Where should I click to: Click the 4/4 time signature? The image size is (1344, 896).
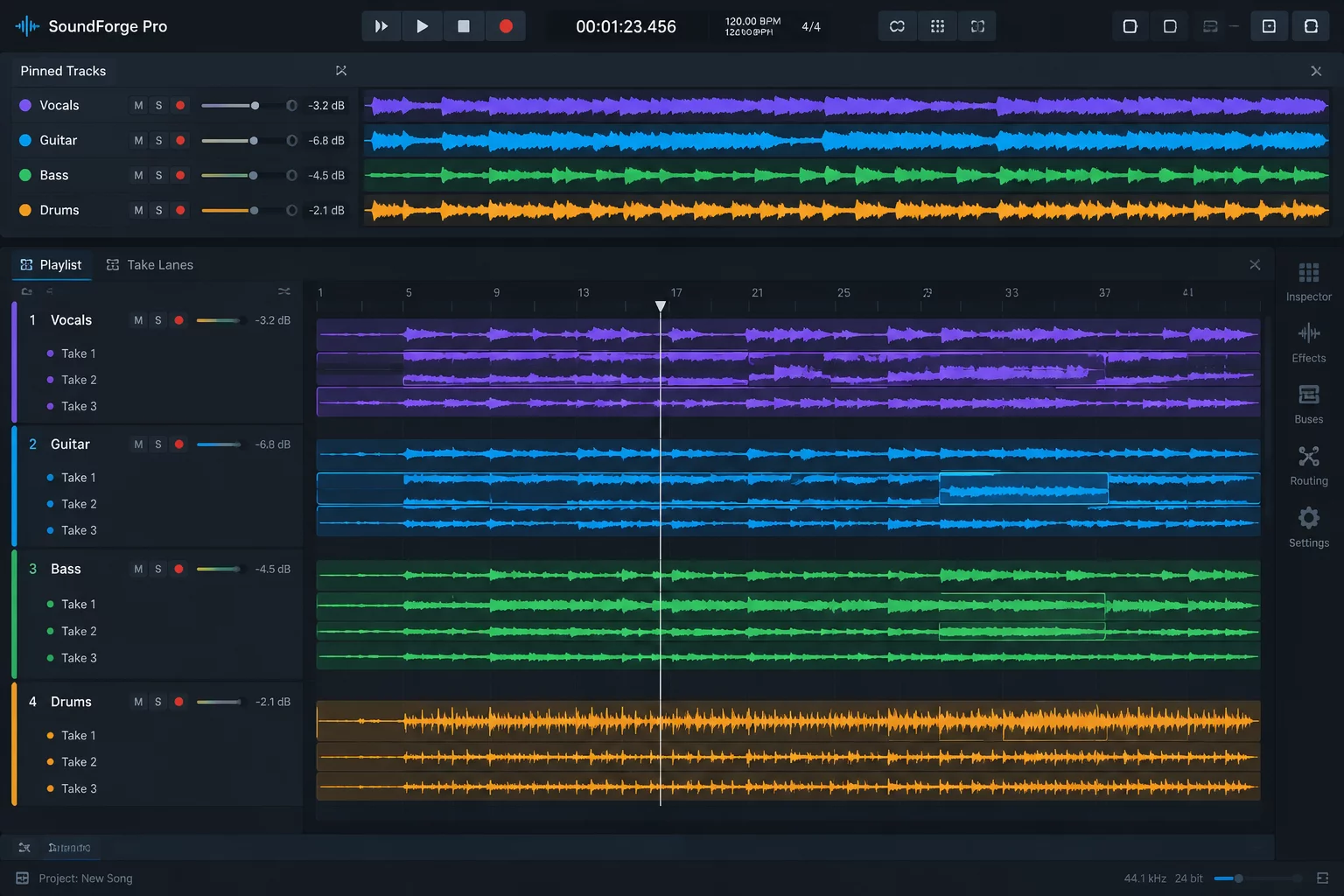[811, 27]
